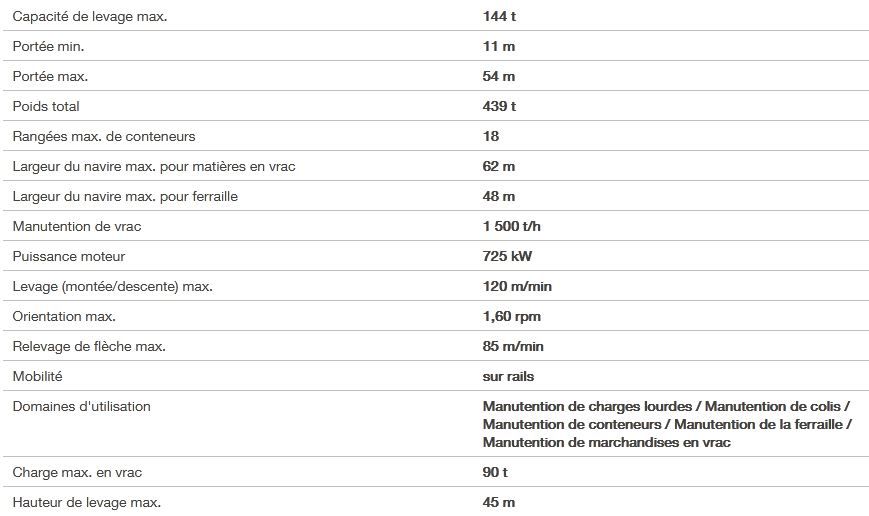
Task: Click the 'sur rails' mobility value
Action: pyautogui.click(x=508, y=377)
